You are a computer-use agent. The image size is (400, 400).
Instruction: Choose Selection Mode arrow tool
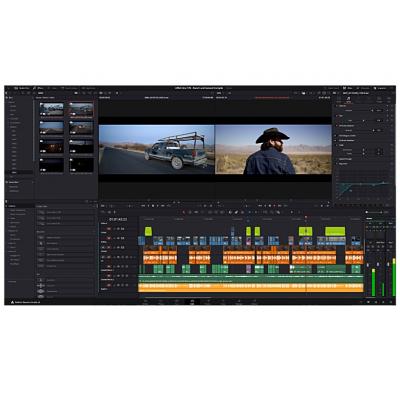coord(184,212)
